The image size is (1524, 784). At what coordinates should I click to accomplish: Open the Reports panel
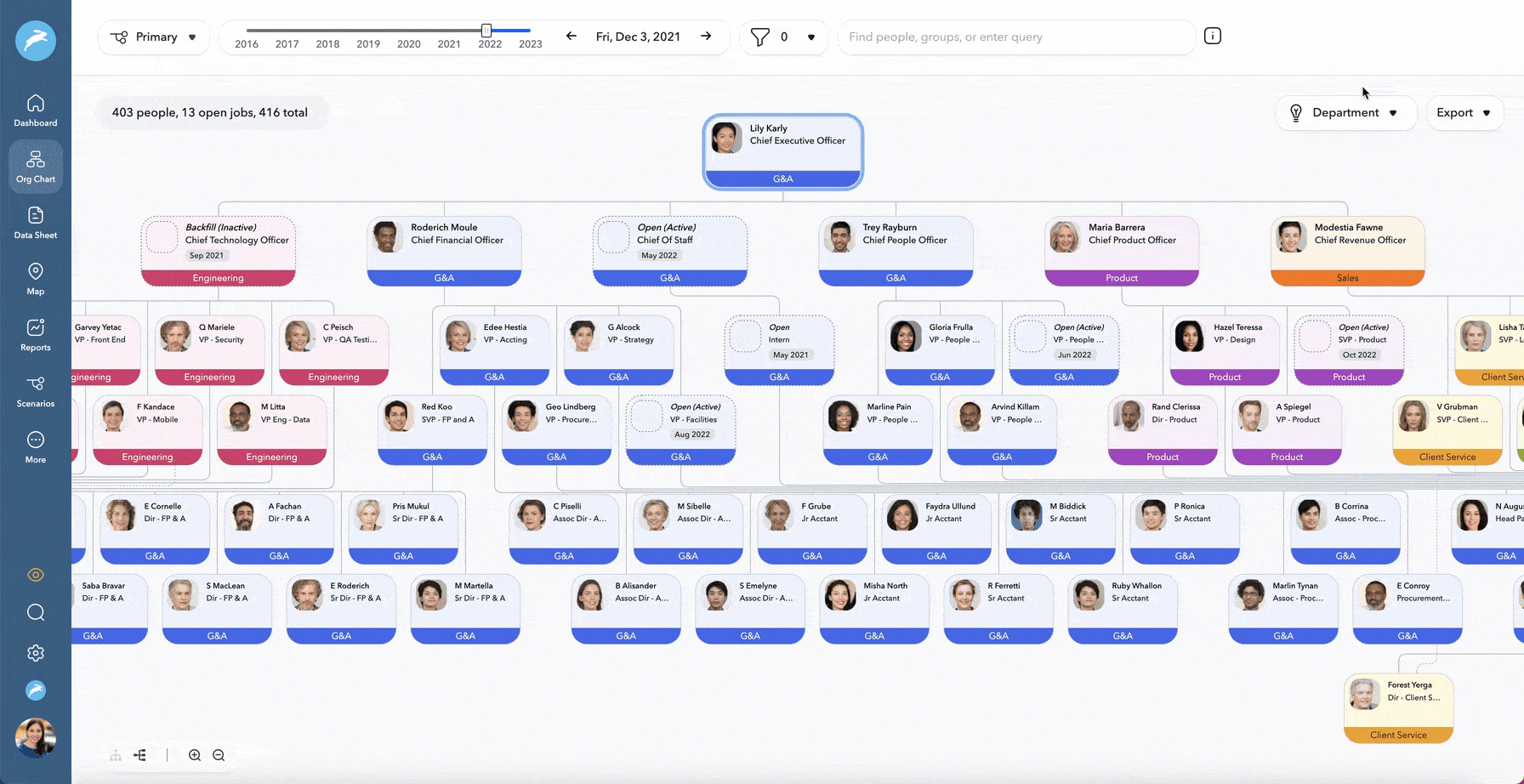(35, 333)
